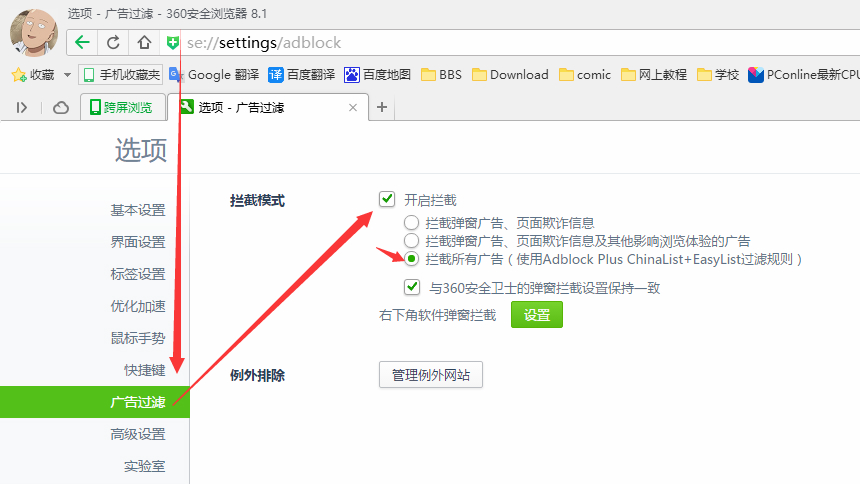This screenshot has height=484, width=860.
Task: Click the reload page icon
Action: tap(113, 43)
